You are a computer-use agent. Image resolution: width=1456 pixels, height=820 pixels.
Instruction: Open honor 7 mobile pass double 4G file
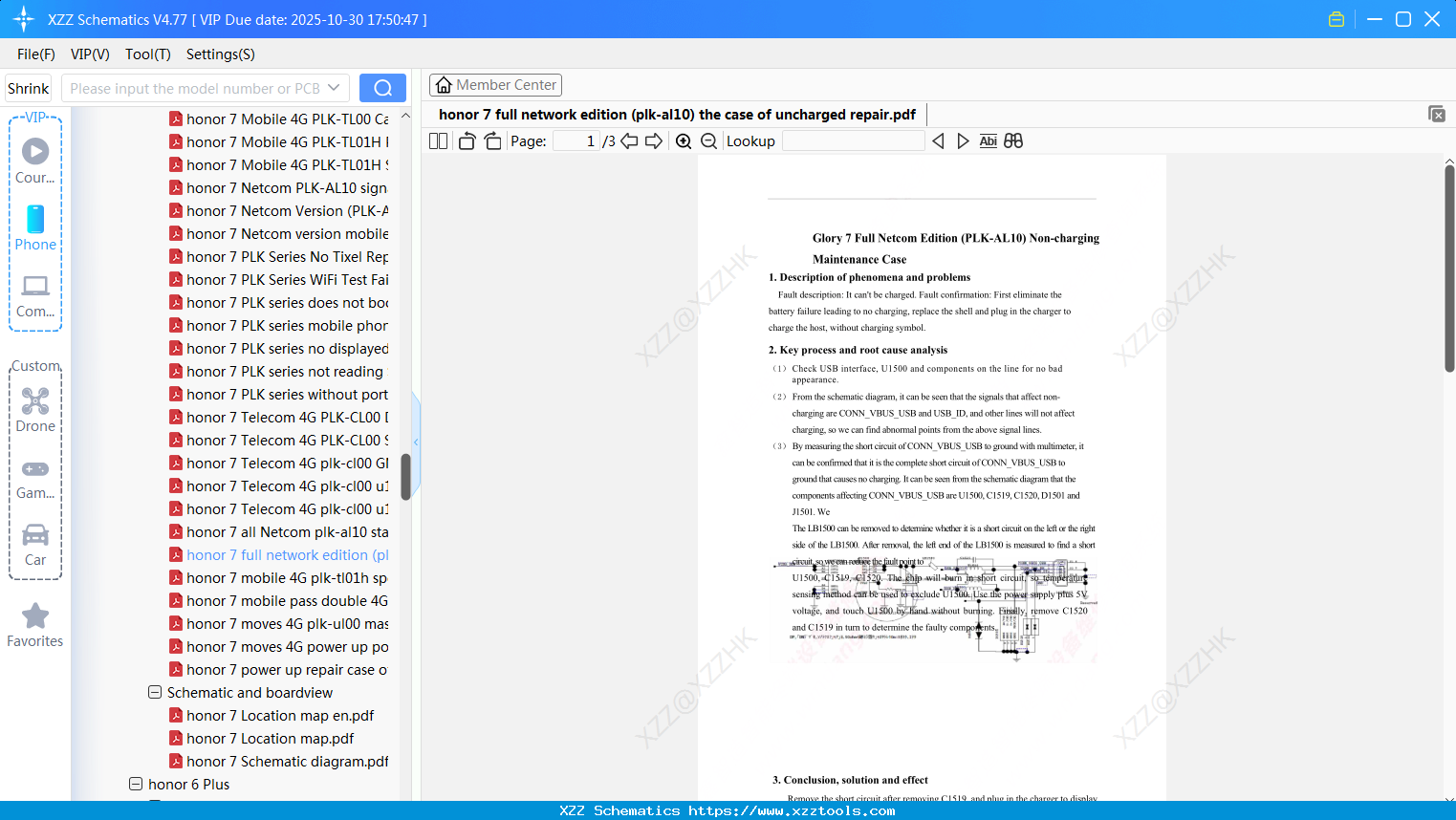point(288,600)
